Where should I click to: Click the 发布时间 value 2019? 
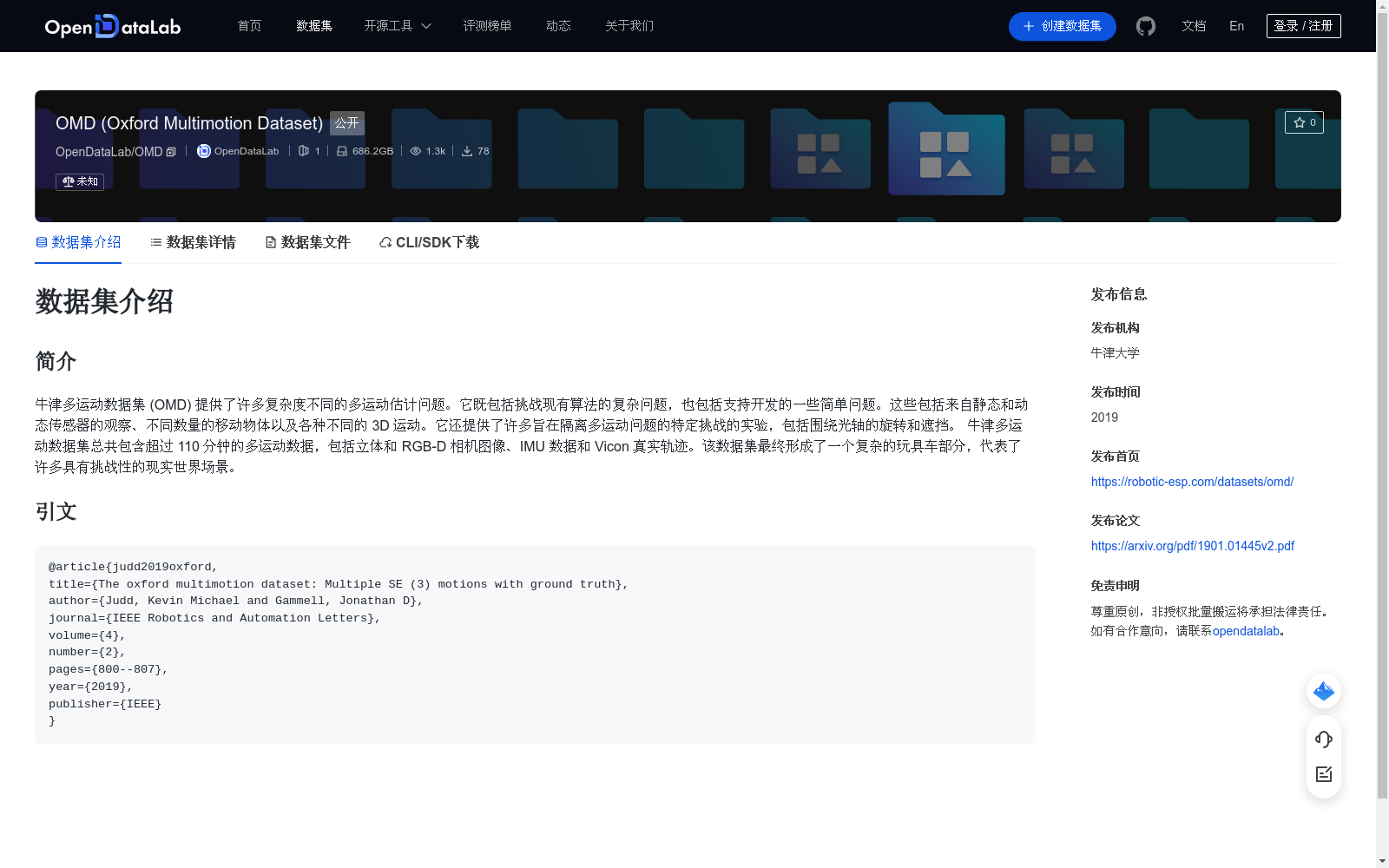1104,418
